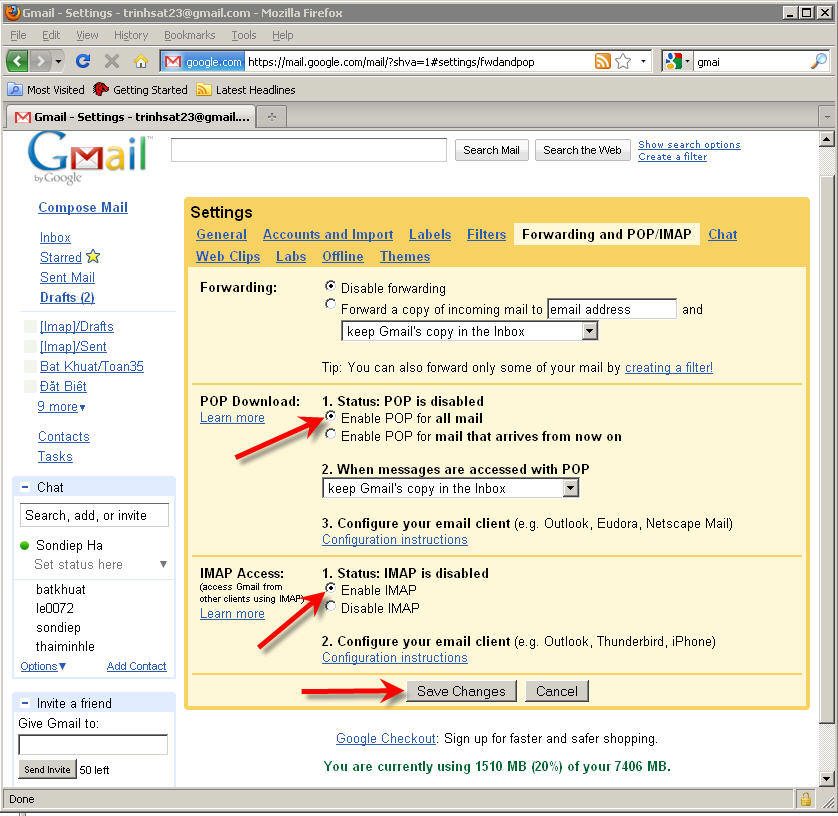The image size is (838, 816).
Task: Click the forwarding email address field
Action: click(x=612, y=309)
